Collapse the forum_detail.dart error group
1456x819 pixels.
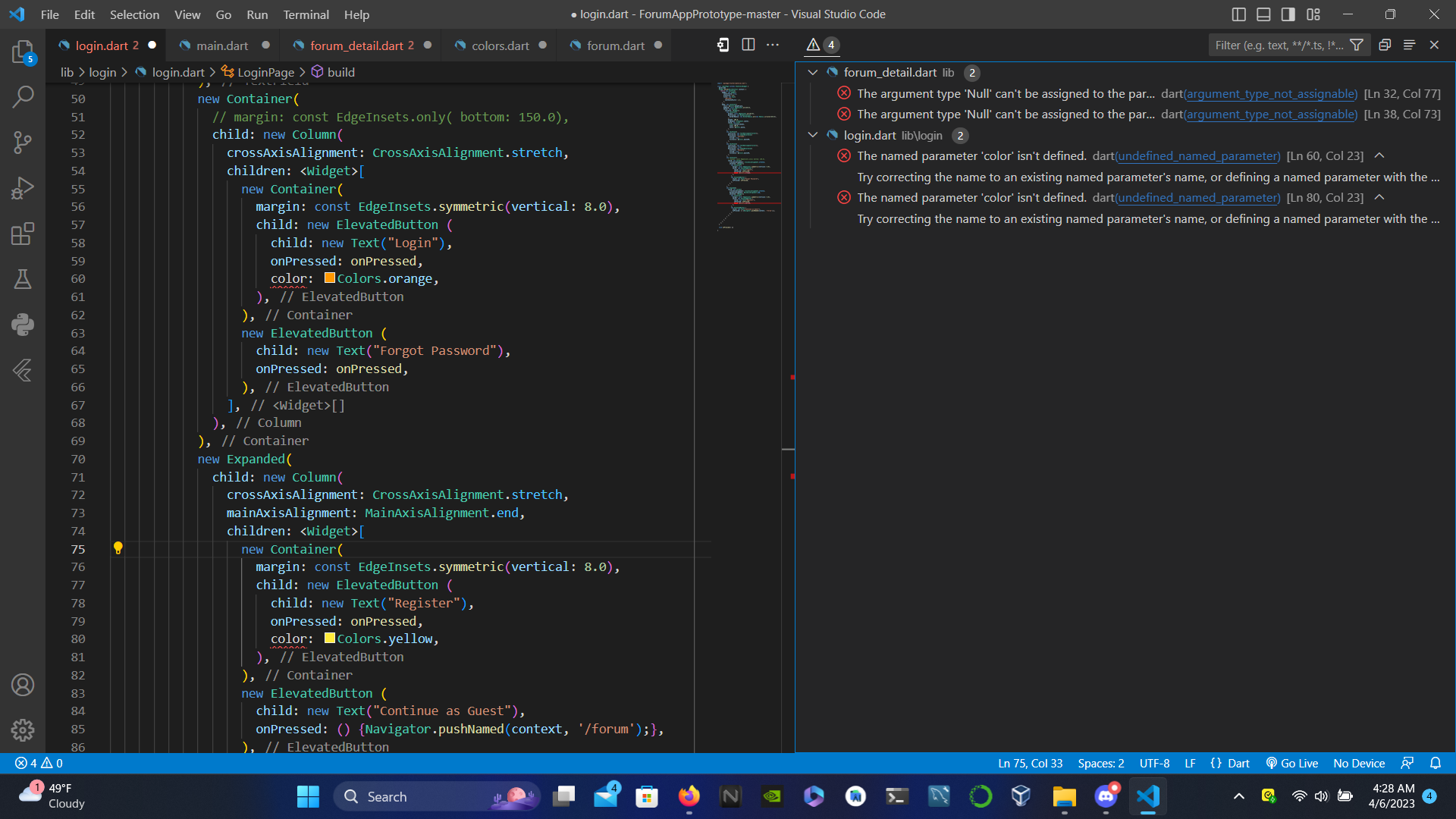point(812,72)
